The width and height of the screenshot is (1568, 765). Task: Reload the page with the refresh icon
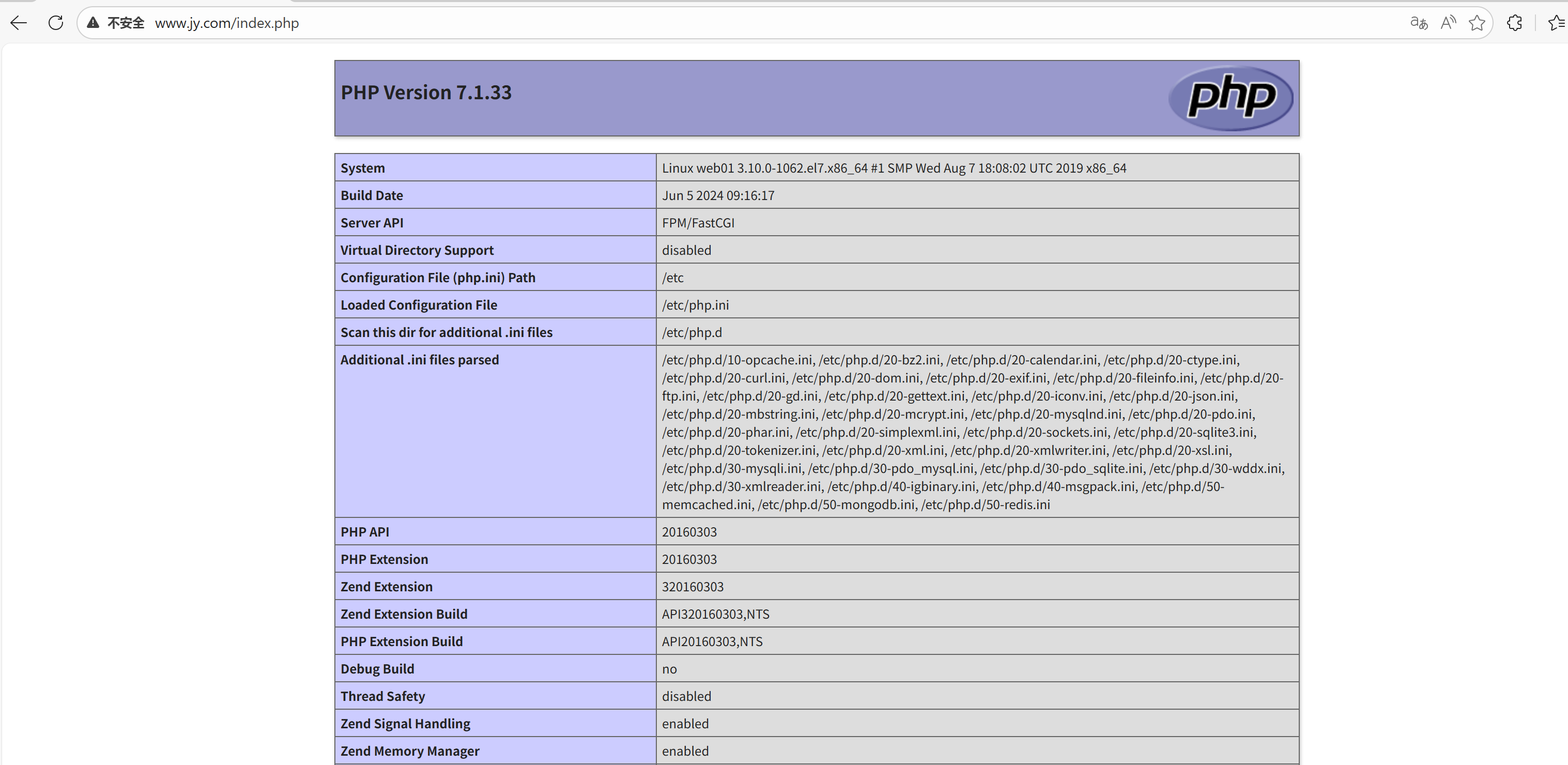point(55,23)
